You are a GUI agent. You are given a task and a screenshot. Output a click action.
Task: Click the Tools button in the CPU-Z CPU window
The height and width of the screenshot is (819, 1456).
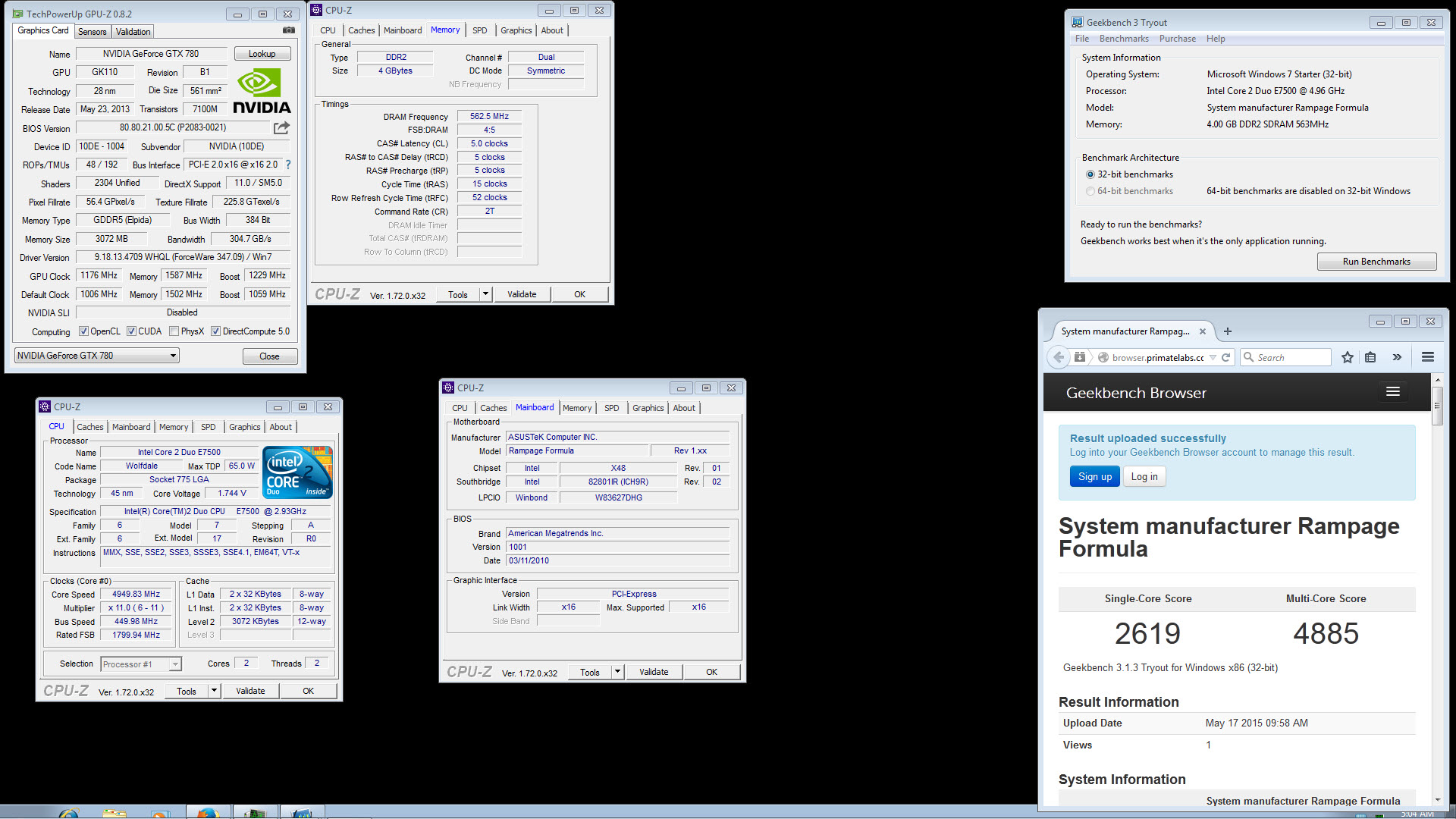coord(187,691)
